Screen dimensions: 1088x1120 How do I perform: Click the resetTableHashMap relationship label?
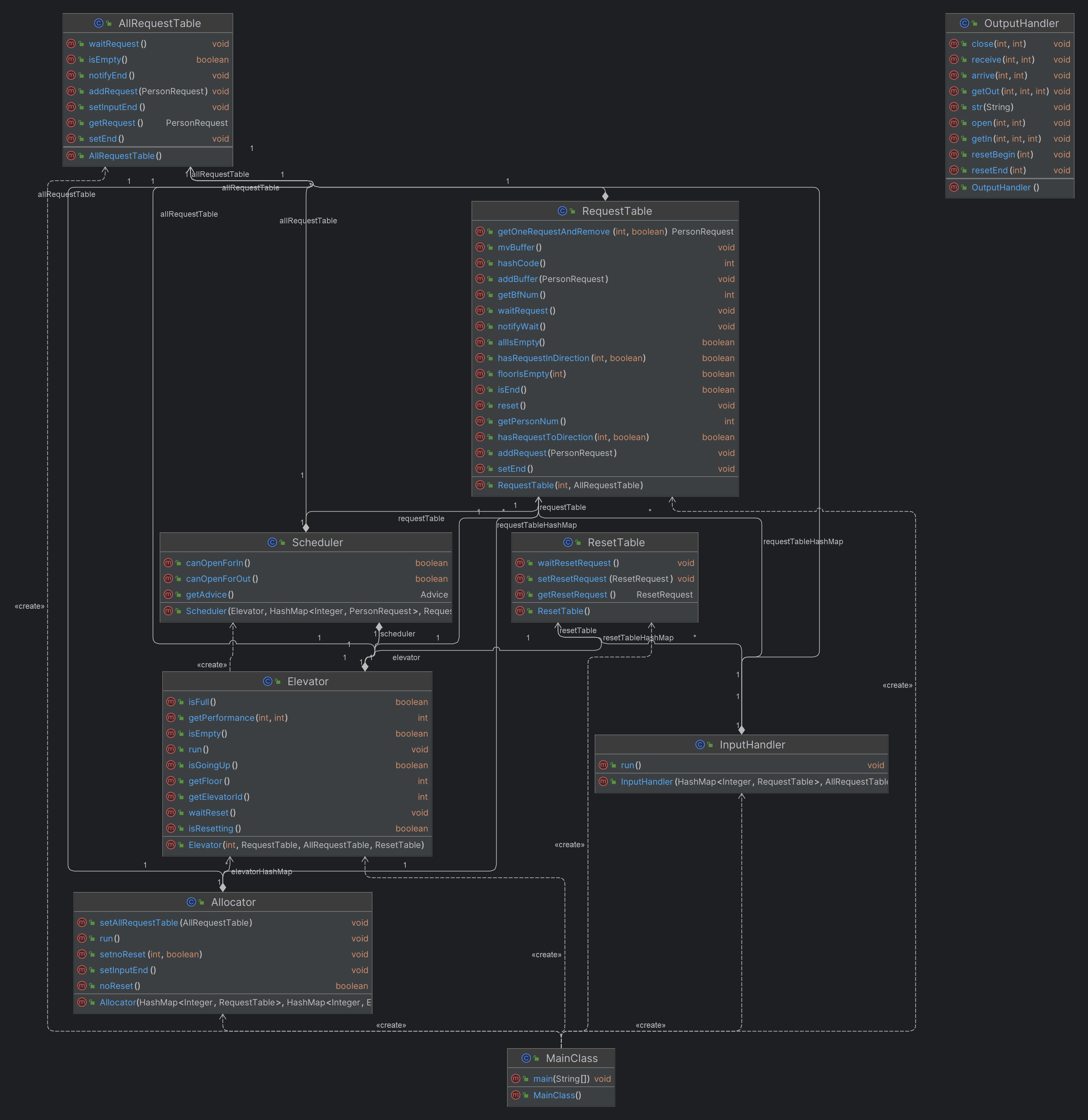coord(638,637)
